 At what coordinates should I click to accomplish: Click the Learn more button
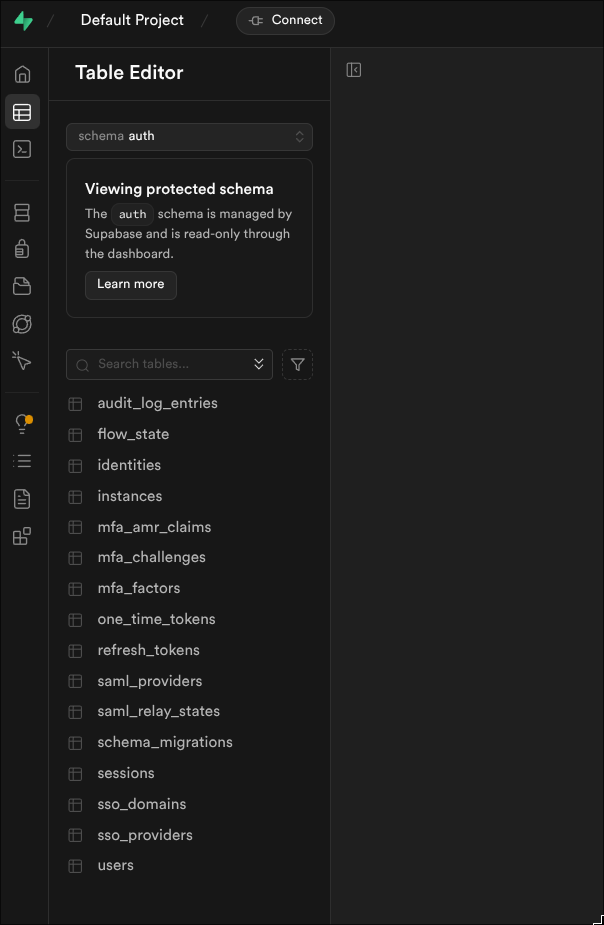point(131,284)
